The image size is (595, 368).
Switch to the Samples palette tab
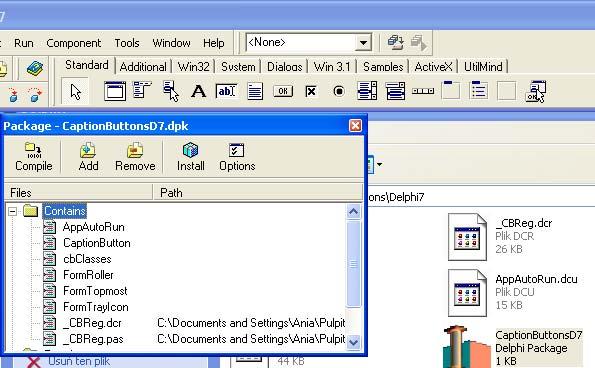[383, 67]
